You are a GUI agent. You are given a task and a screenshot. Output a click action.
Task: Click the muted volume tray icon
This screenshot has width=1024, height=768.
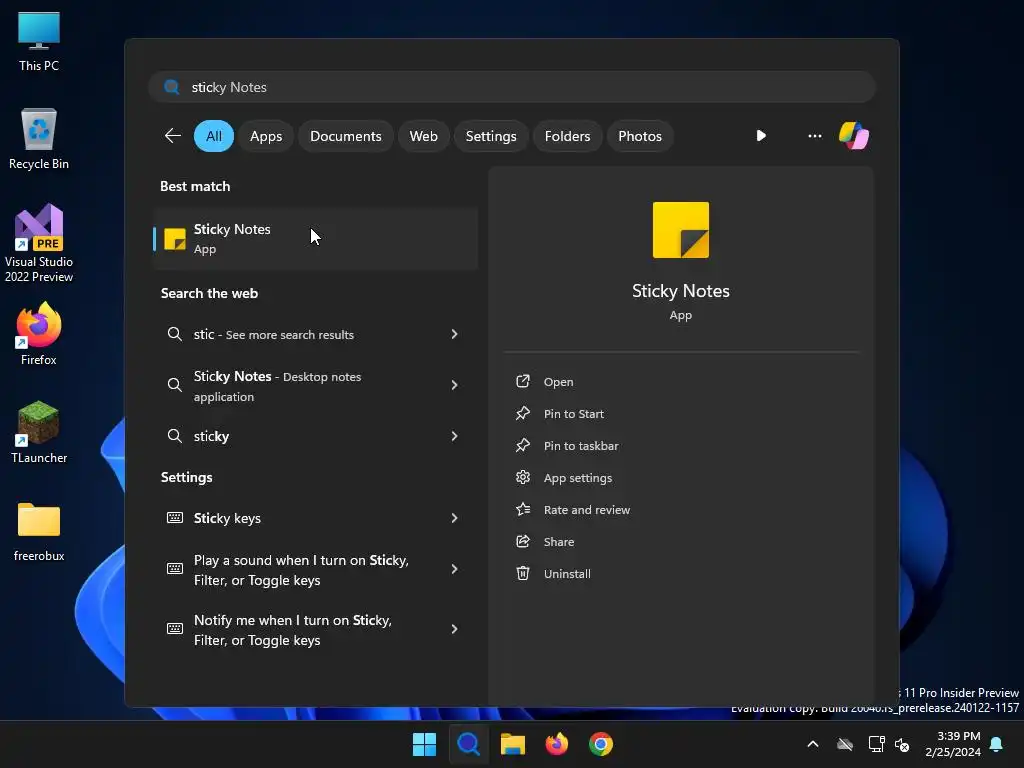tap(902, 744)
